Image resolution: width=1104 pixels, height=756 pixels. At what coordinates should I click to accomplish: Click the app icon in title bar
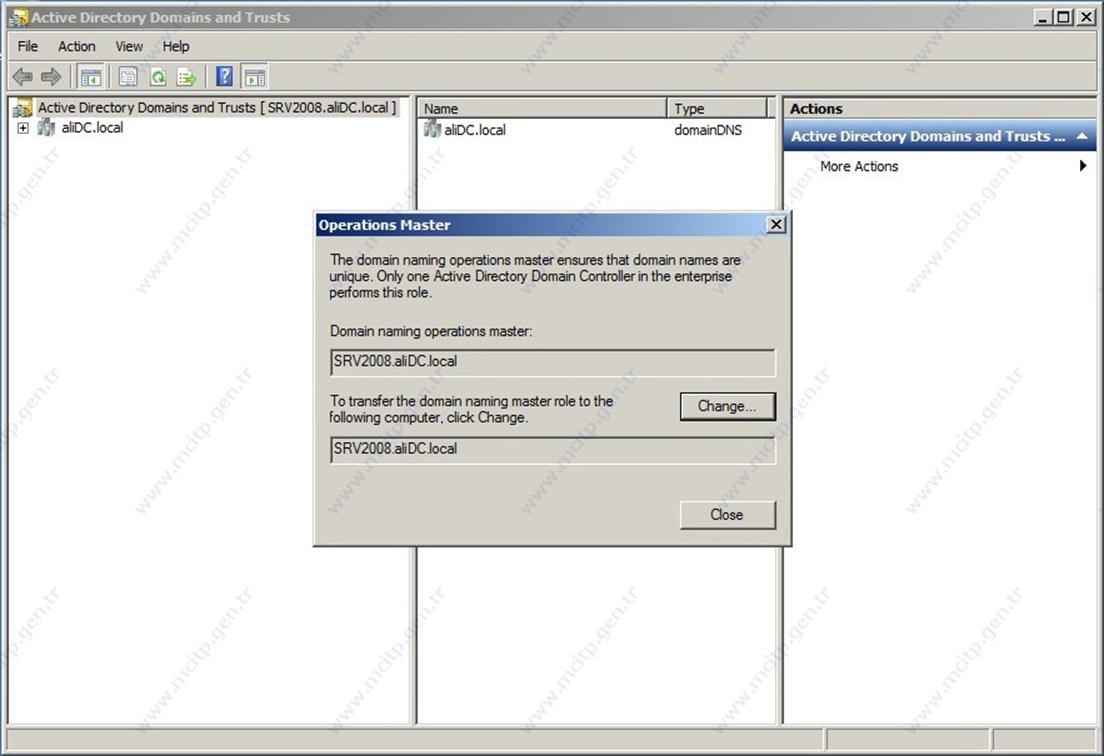point(18,18)
